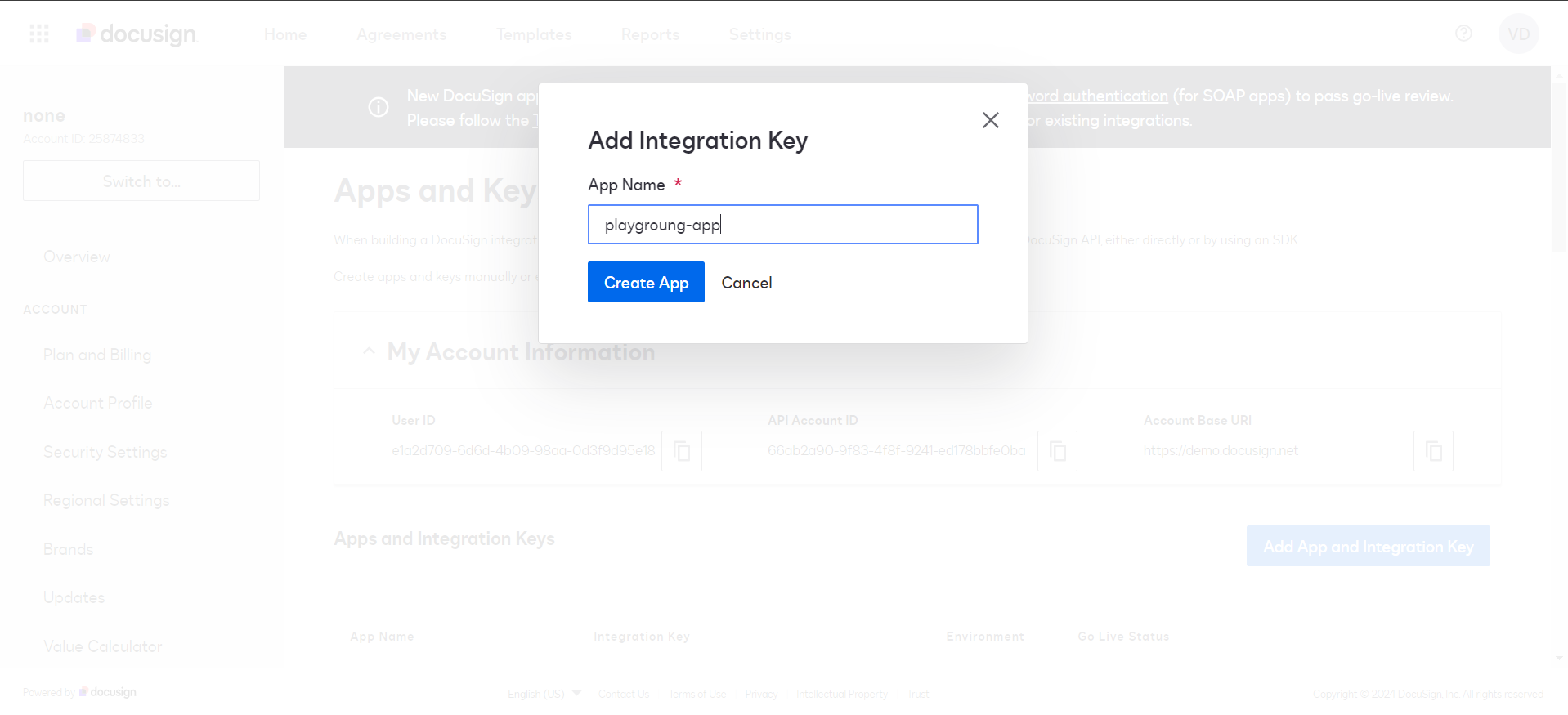Click the Account ID 25874833 text
Screen dimensions: 1568x715
coord(83,139)
